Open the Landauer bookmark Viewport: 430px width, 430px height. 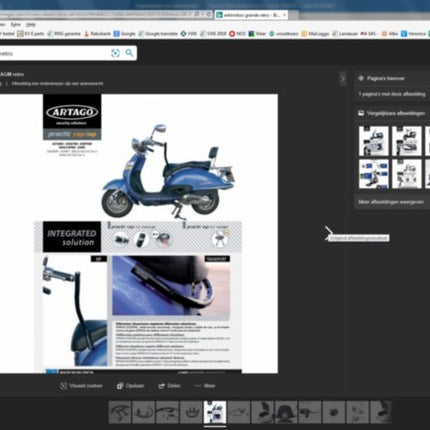345,34
